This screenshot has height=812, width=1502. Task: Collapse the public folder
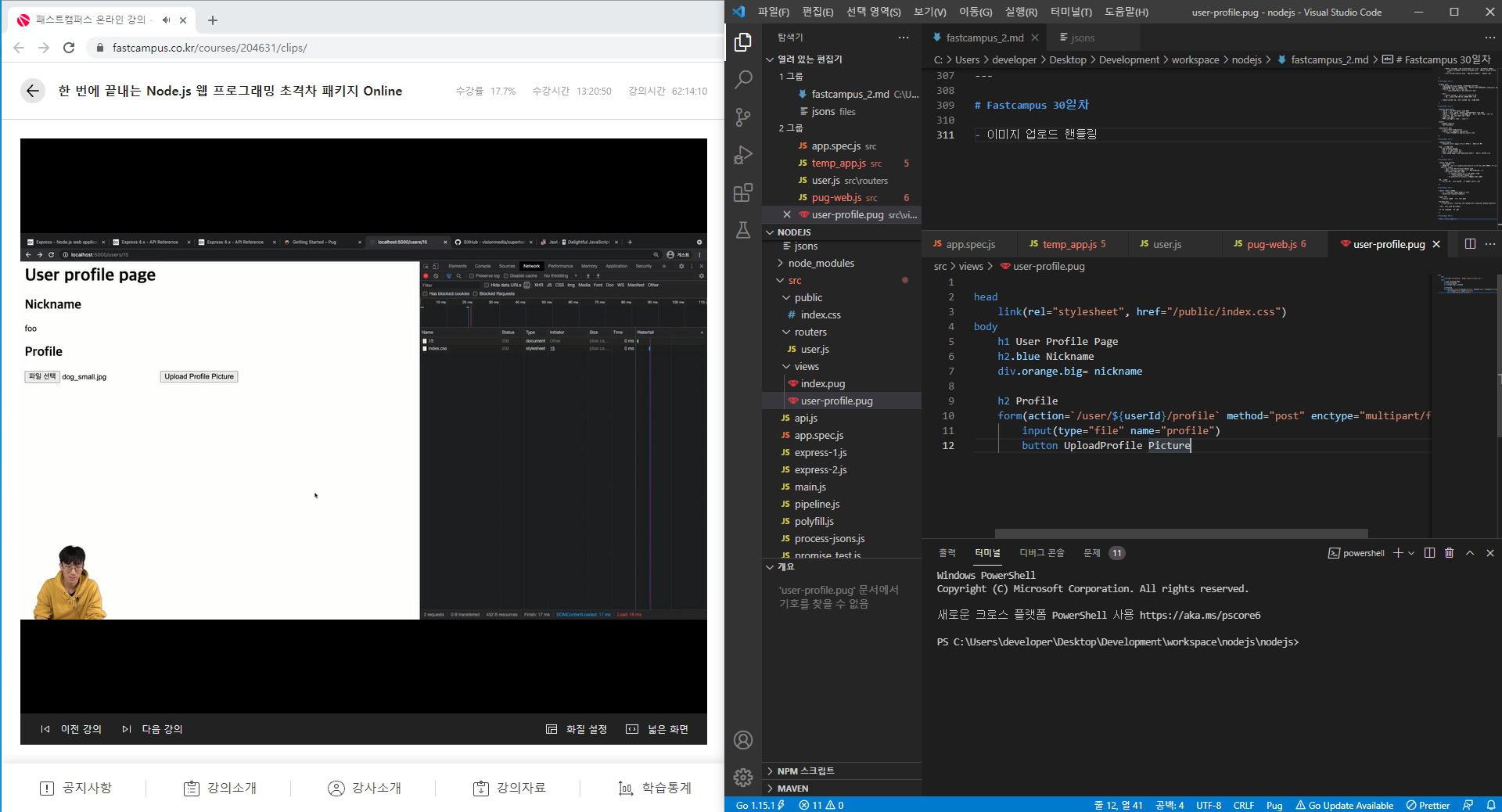point(808,298)
